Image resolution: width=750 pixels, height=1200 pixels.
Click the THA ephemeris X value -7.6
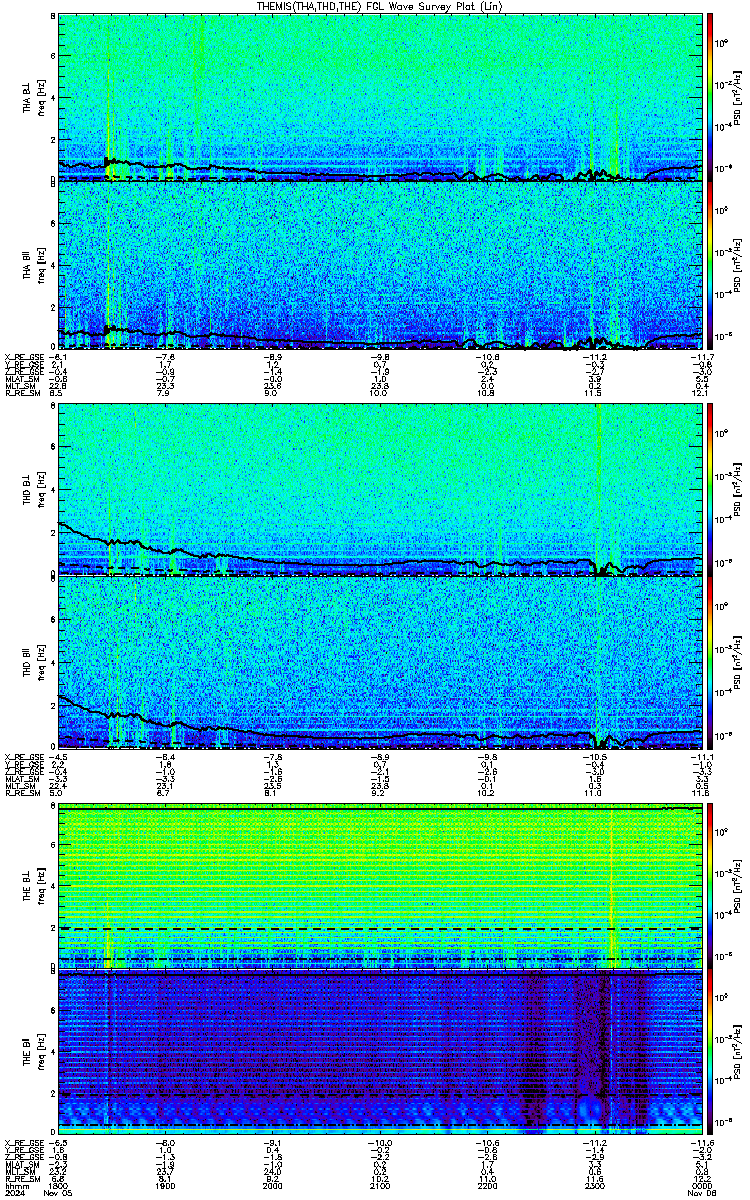(166, 356)
